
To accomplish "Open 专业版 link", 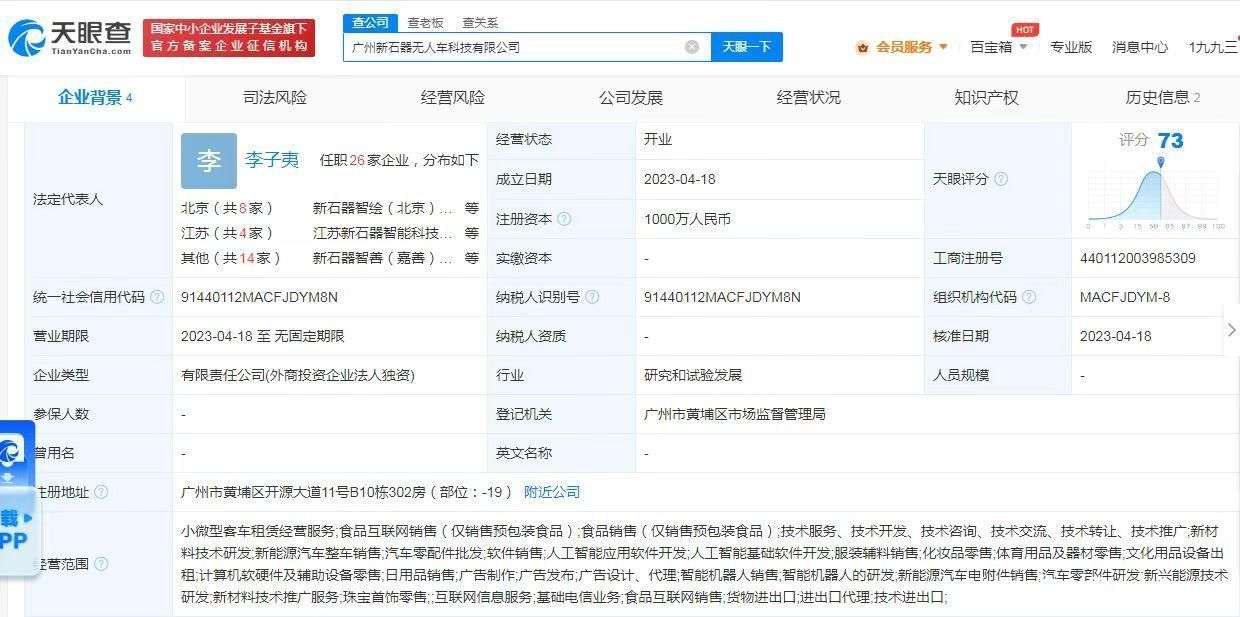I will point(1071,47).
